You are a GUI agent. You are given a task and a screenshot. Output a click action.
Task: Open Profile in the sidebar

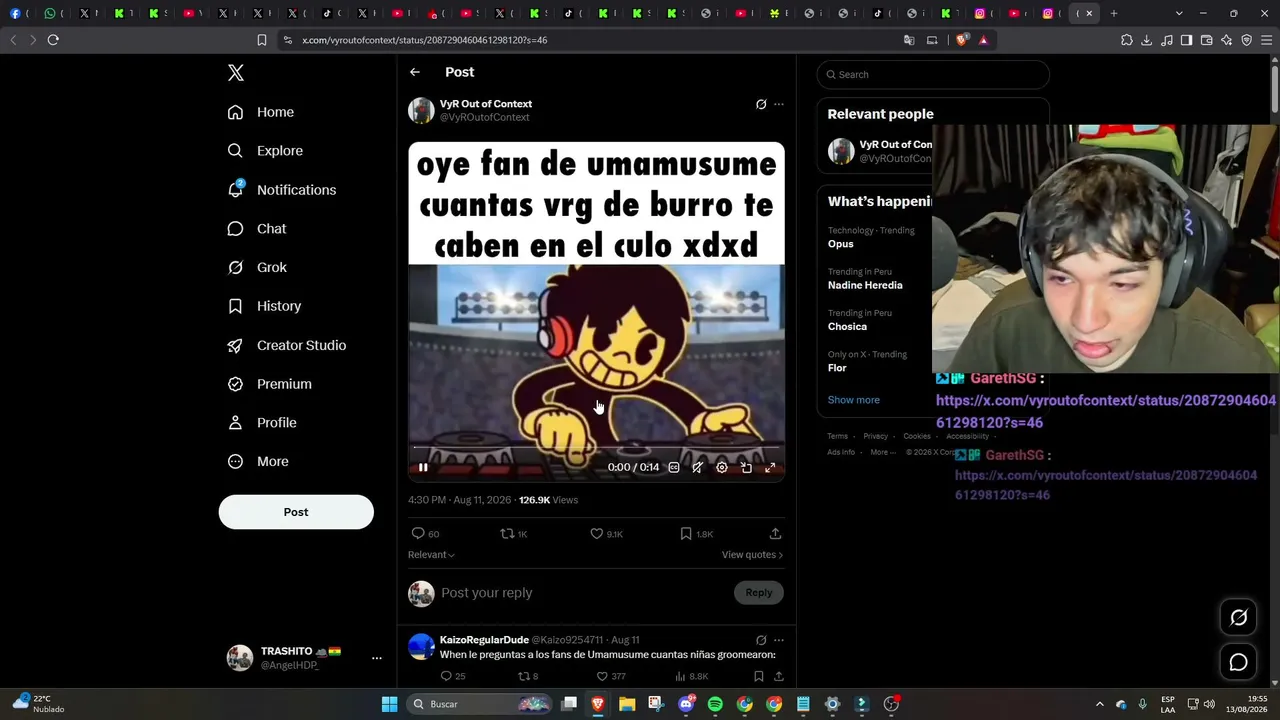tap(262, 423)
